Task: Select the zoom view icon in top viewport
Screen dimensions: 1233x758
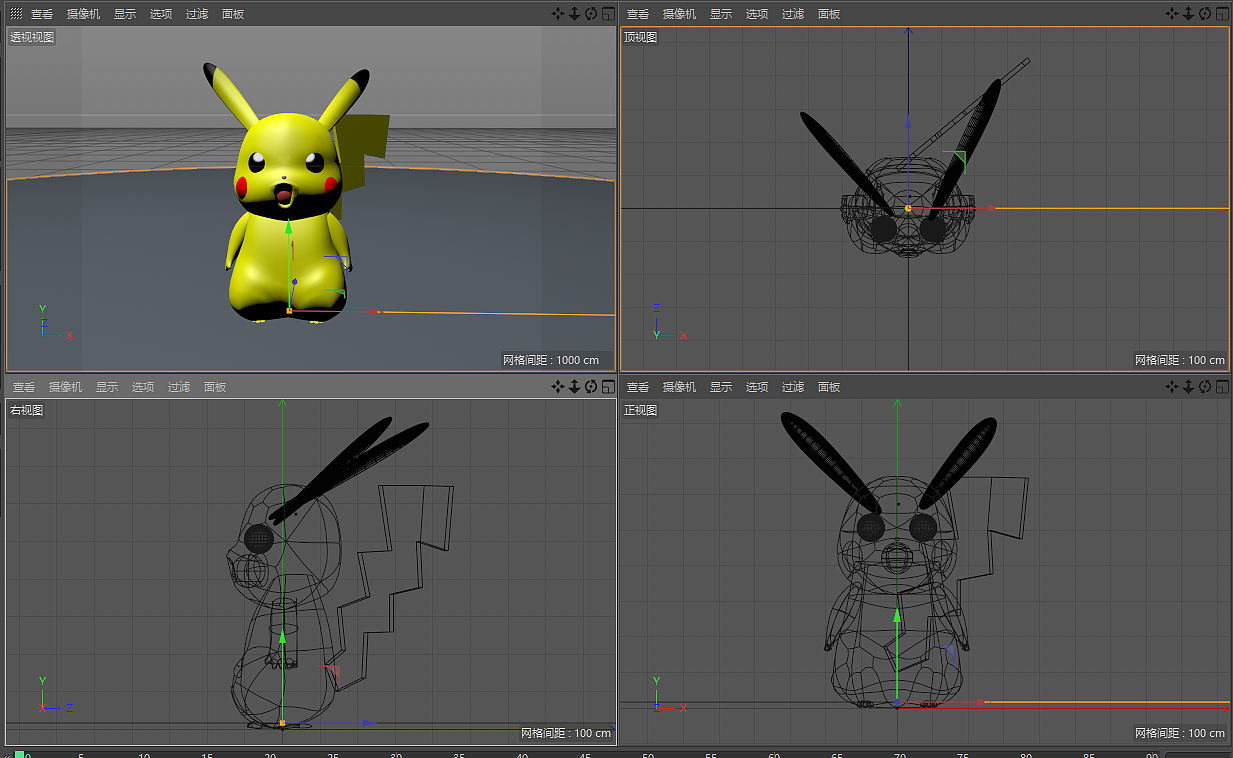Action: click(1187, 13)
